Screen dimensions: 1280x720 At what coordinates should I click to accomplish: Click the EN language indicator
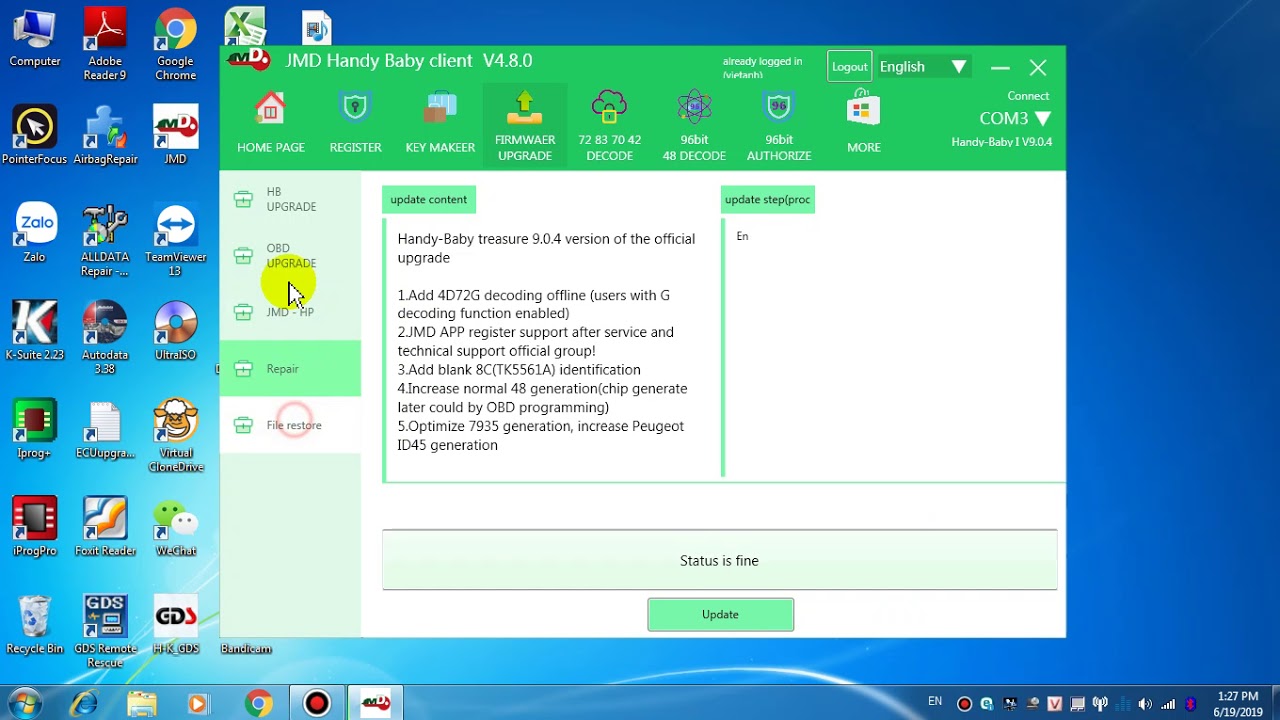[x=935, y=702]
